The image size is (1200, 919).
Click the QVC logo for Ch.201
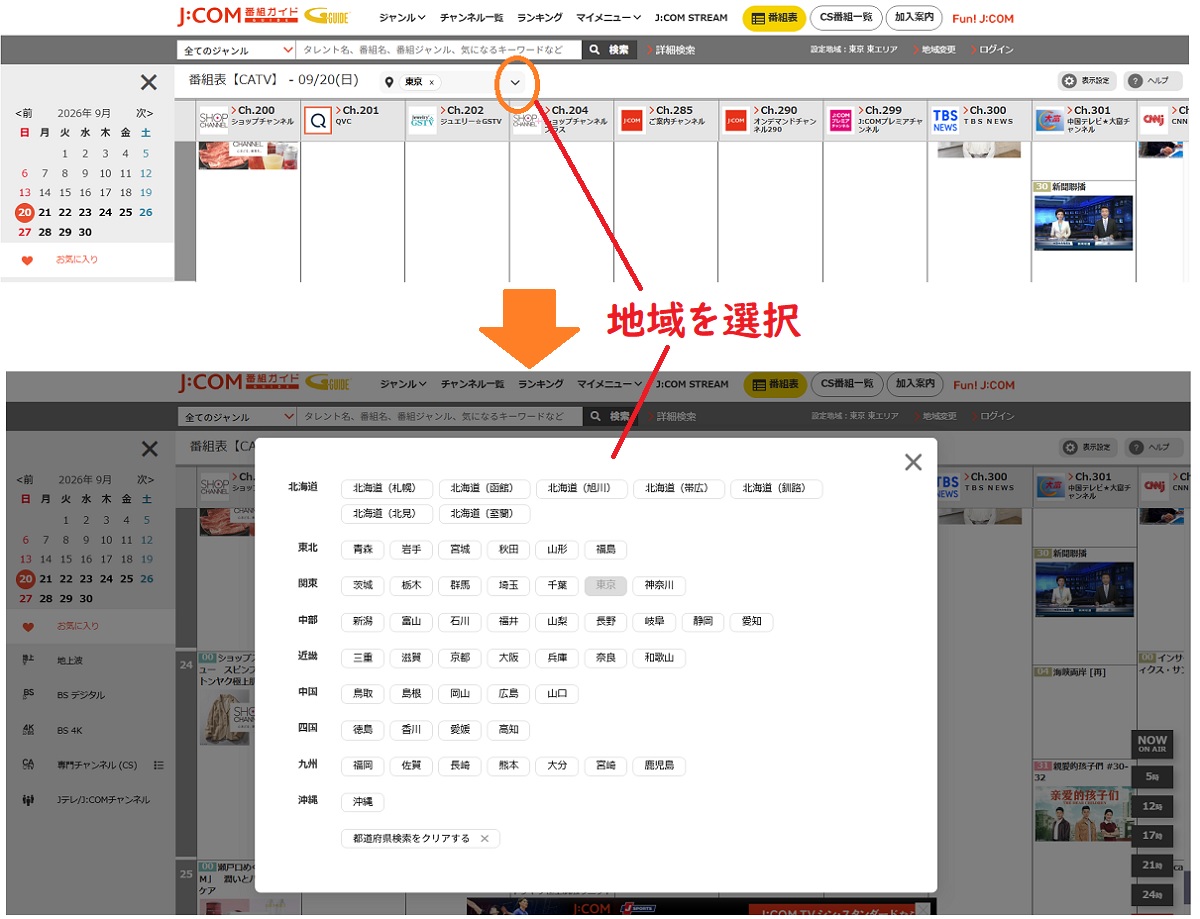pos(318,121)
